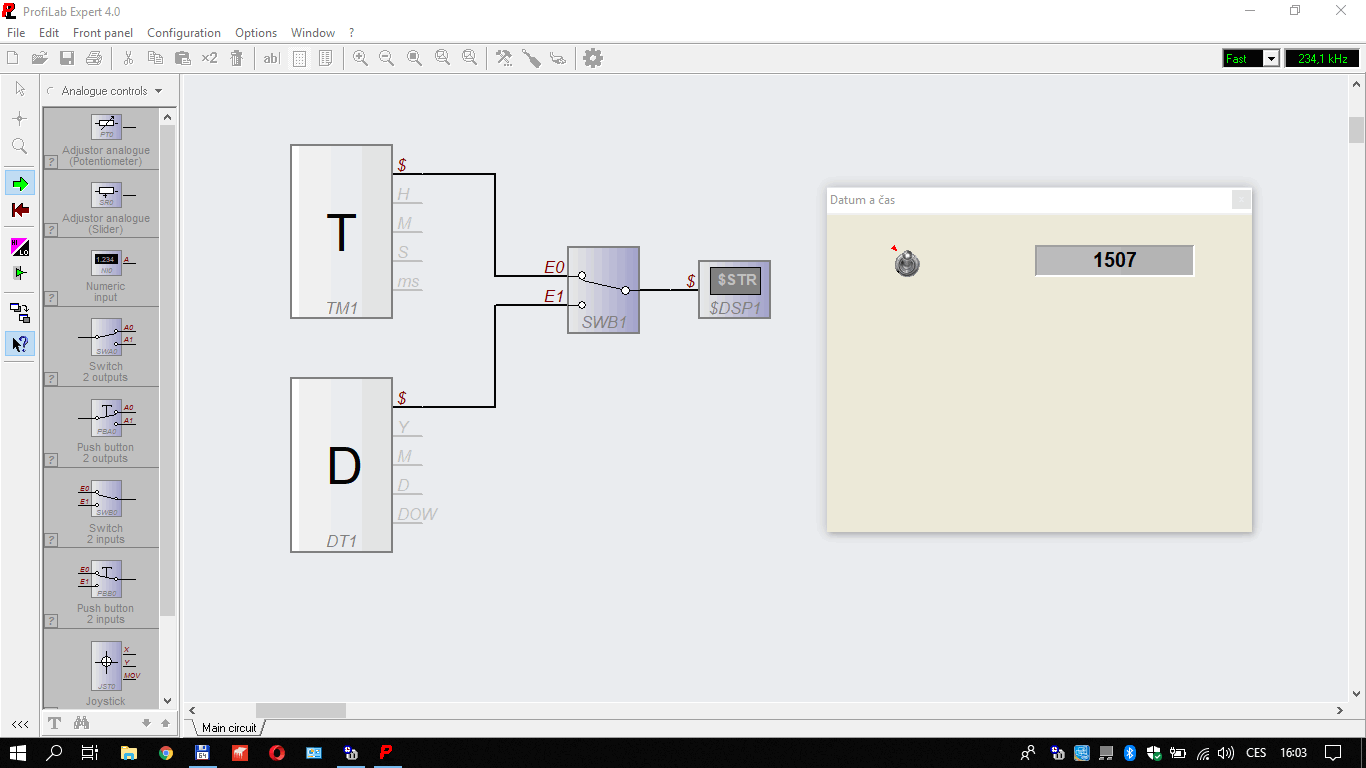Select the radio button beside Analogue controls
The height and width of the screenshot is (768, 1366).
pos(51,91)
